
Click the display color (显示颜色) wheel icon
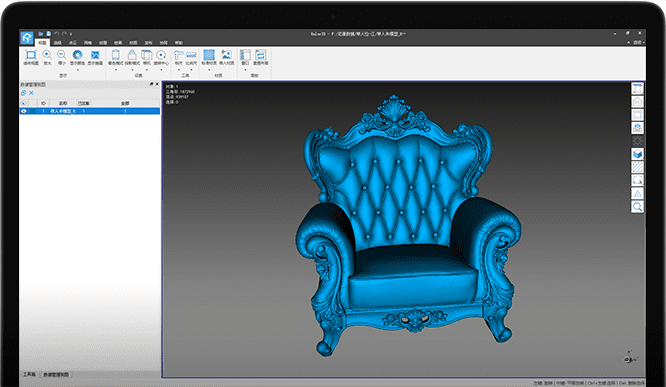77,54
